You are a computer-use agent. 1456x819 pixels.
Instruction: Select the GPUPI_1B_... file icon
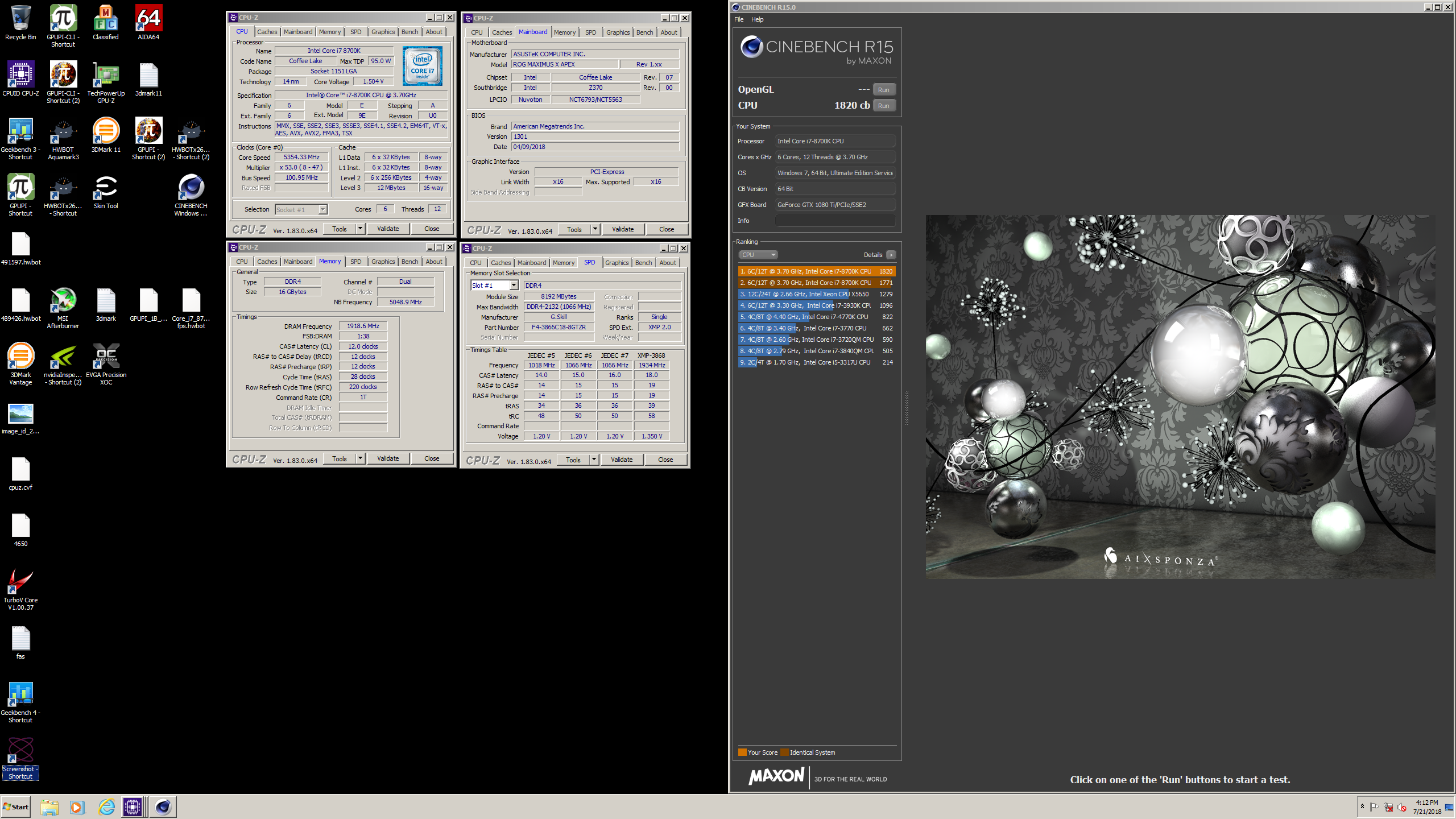pyautogui.click(x=148, y=305)
